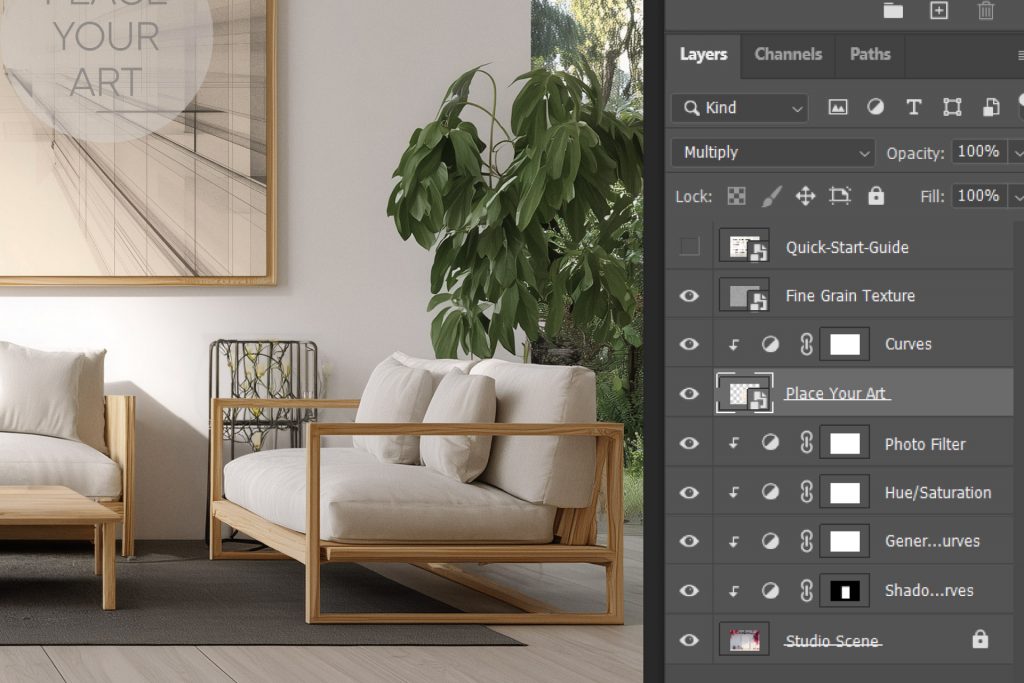Hide the Curves layer

[x=689, y=344]
